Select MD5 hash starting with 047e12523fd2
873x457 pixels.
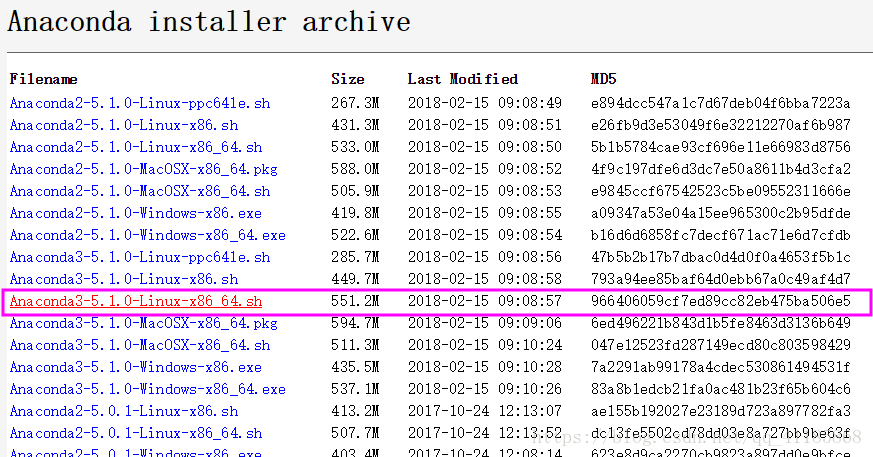point(721,345)
